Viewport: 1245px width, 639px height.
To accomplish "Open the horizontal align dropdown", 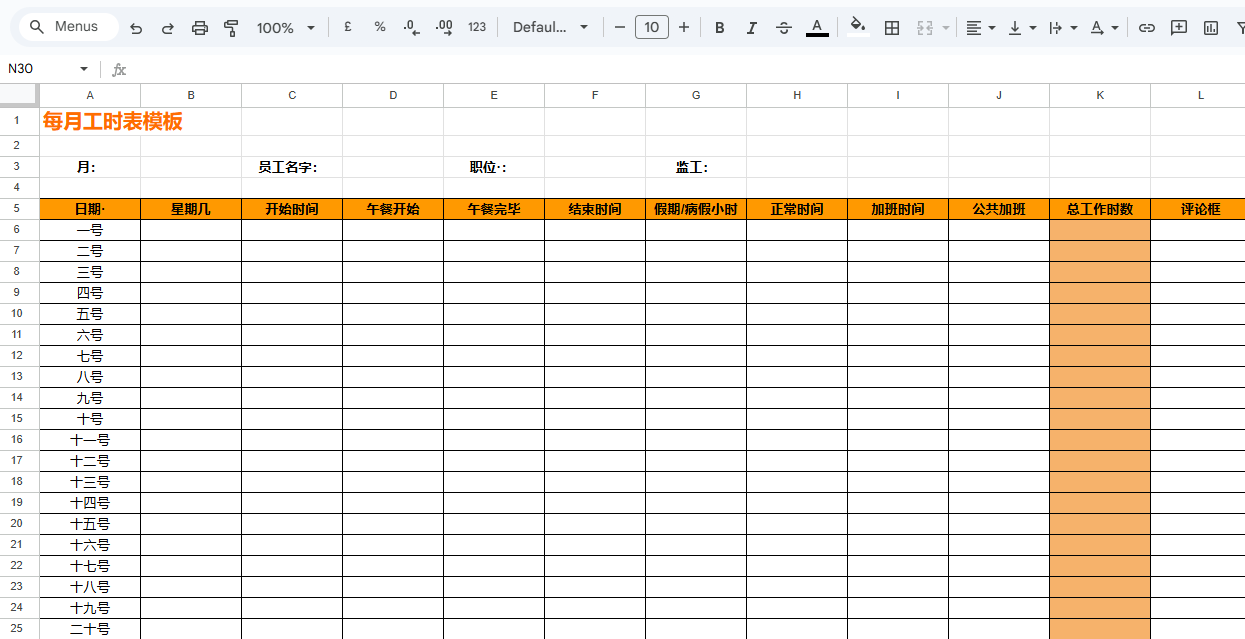I will click(x=980, y=28).
